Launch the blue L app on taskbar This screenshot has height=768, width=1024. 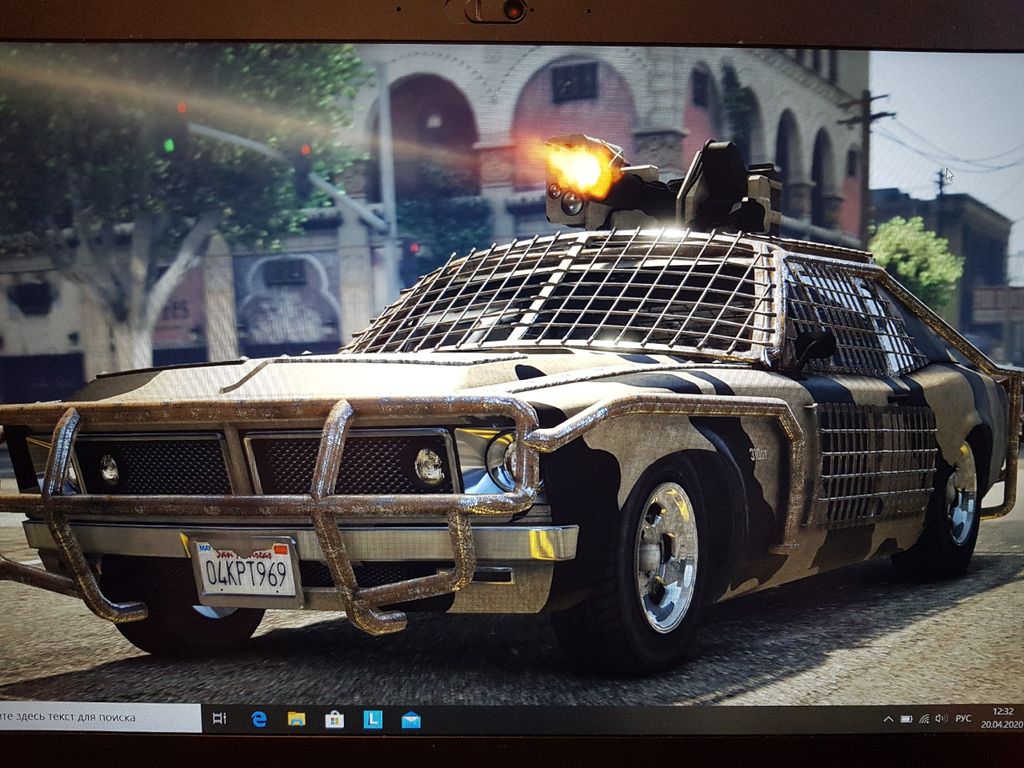point(373,719)
